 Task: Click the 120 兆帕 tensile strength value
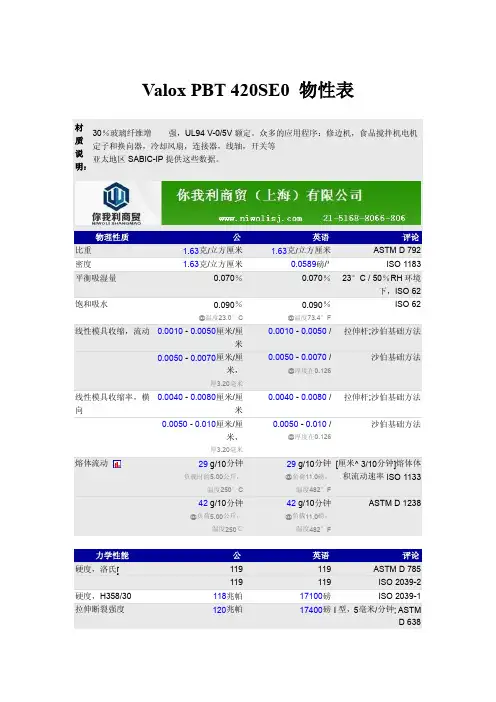click(x=227, y=609)
